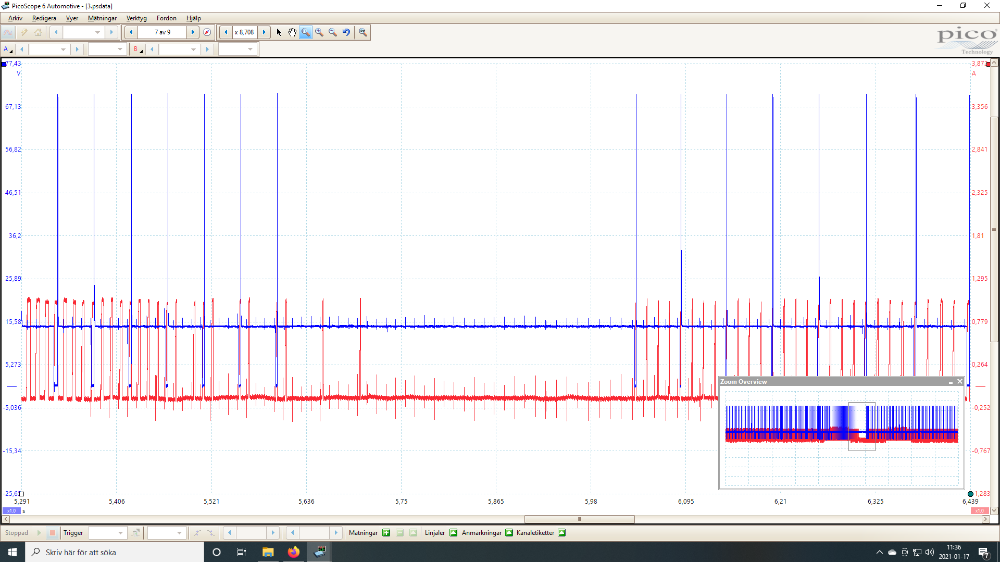The width and height of the screenshot is (1000, 562).
Task: Click the zoom-out magnifier tool
Action: coord(332,32)
